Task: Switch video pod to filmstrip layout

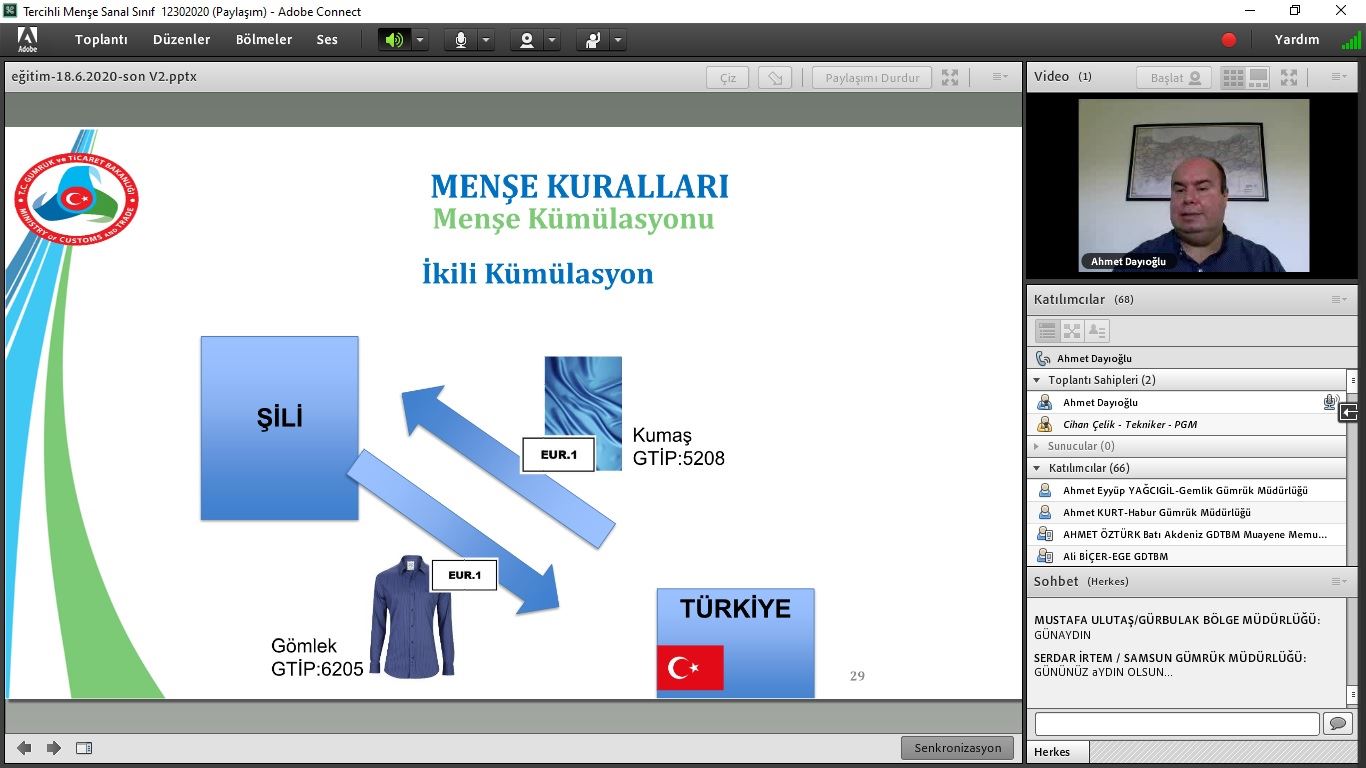Action: tap(1258, 78)
